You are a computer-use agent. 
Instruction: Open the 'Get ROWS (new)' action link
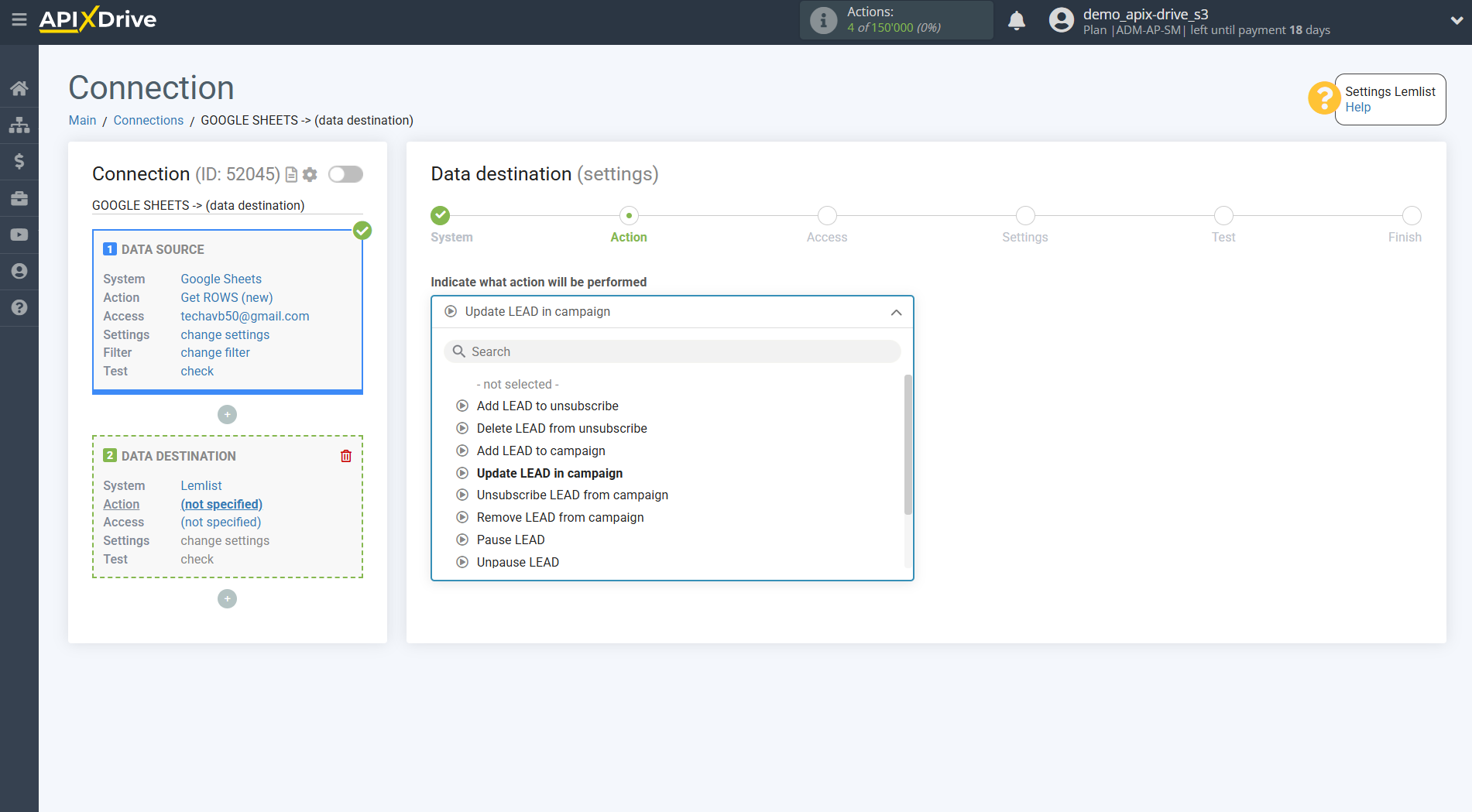click(x=227, y=297)
